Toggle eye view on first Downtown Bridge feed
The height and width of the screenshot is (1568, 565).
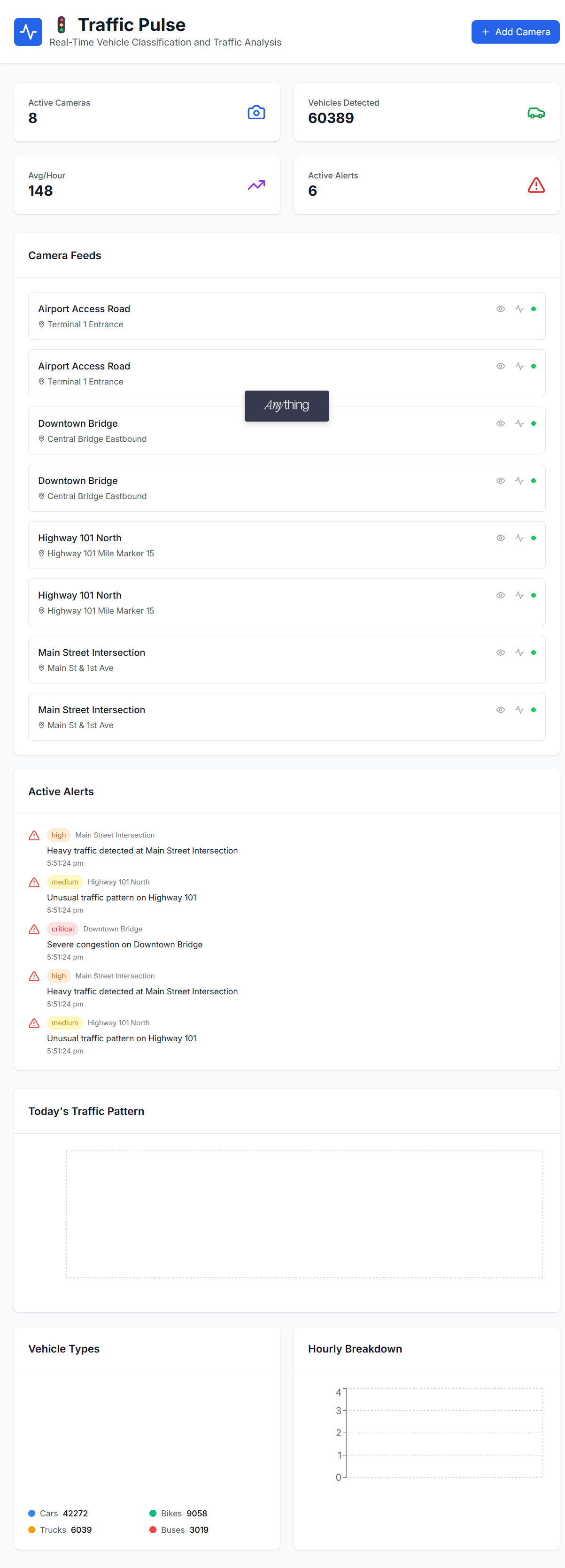point(501,423)
